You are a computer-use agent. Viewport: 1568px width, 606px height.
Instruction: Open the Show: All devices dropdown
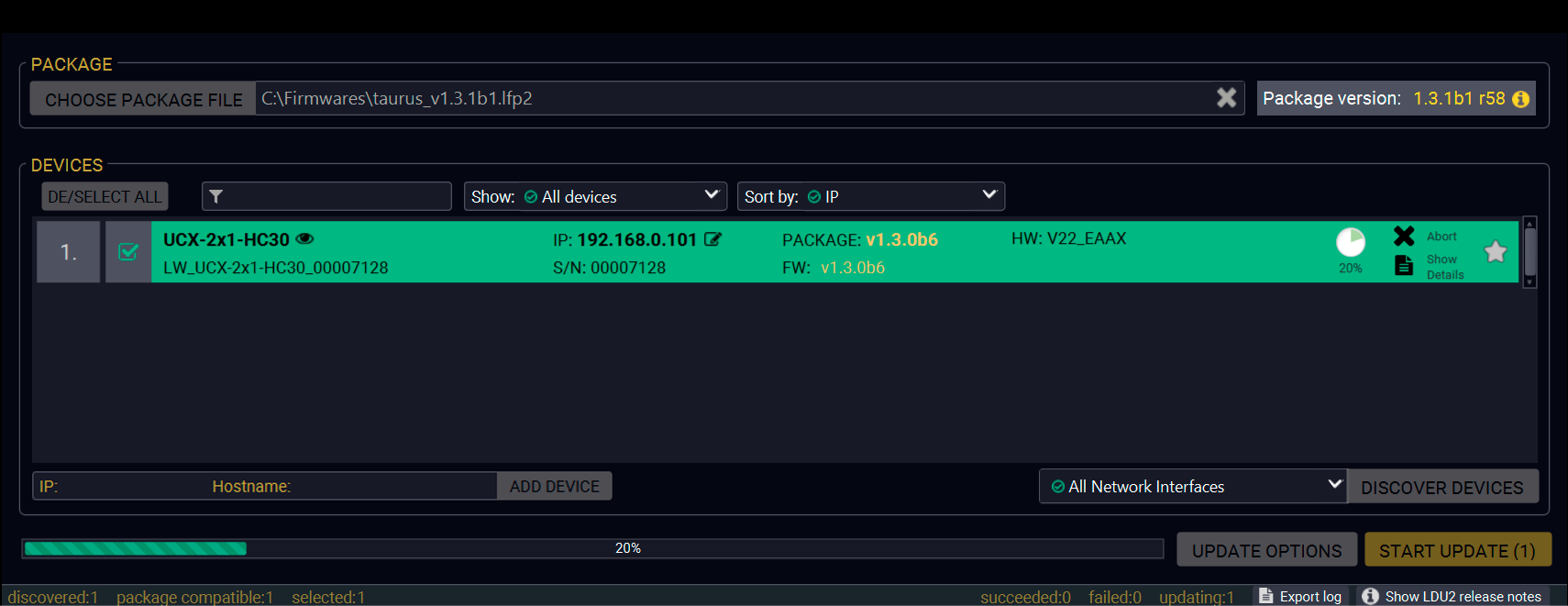595,196
